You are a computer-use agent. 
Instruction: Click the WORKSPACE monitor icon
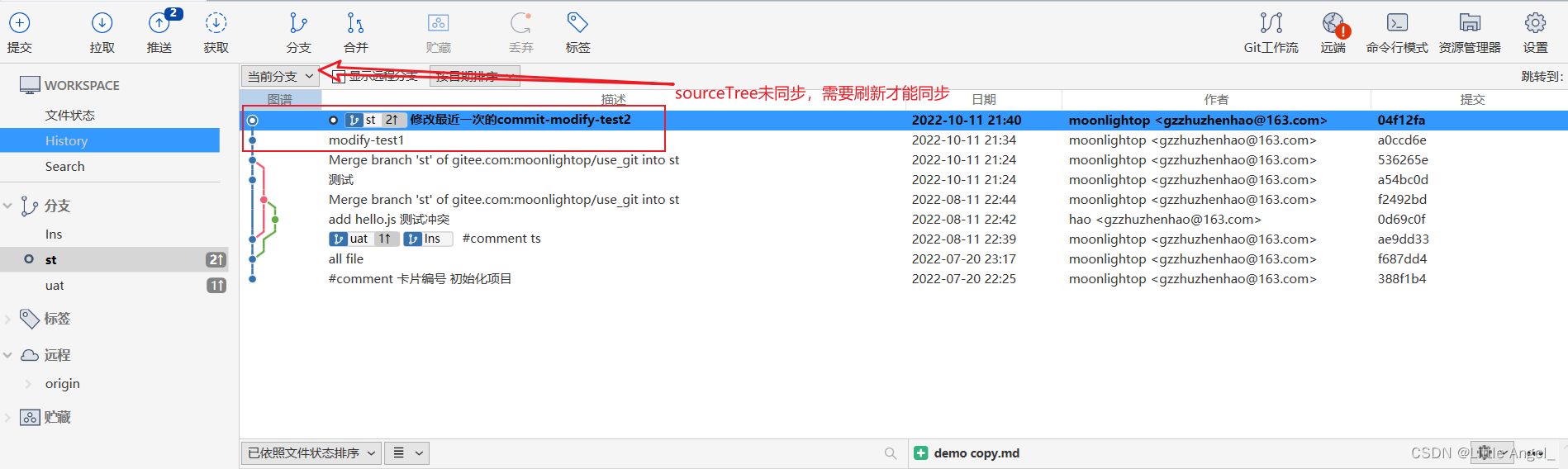(30, 85)
